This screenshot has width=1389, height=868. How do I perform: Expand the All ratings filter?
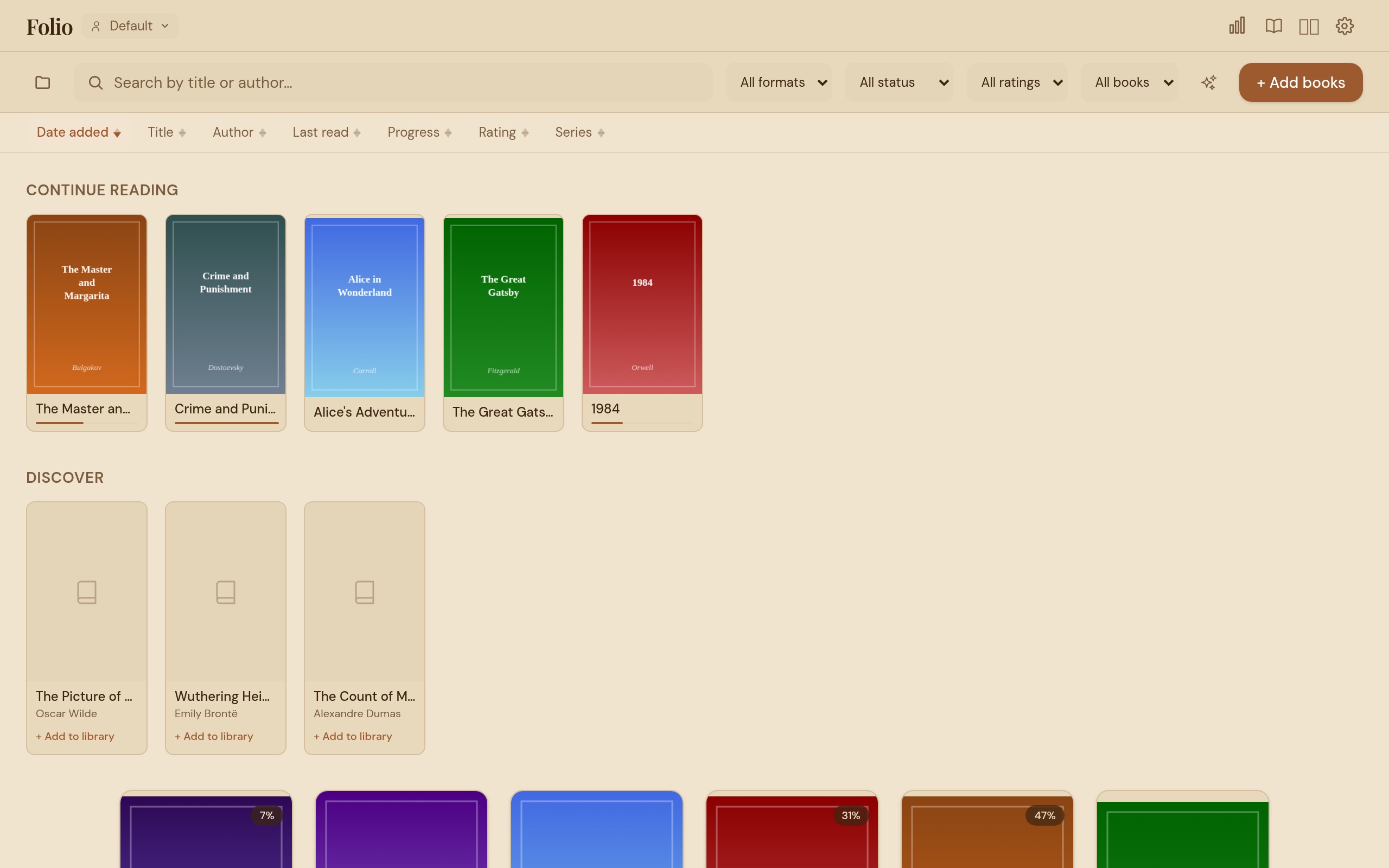pos(1018,82)
